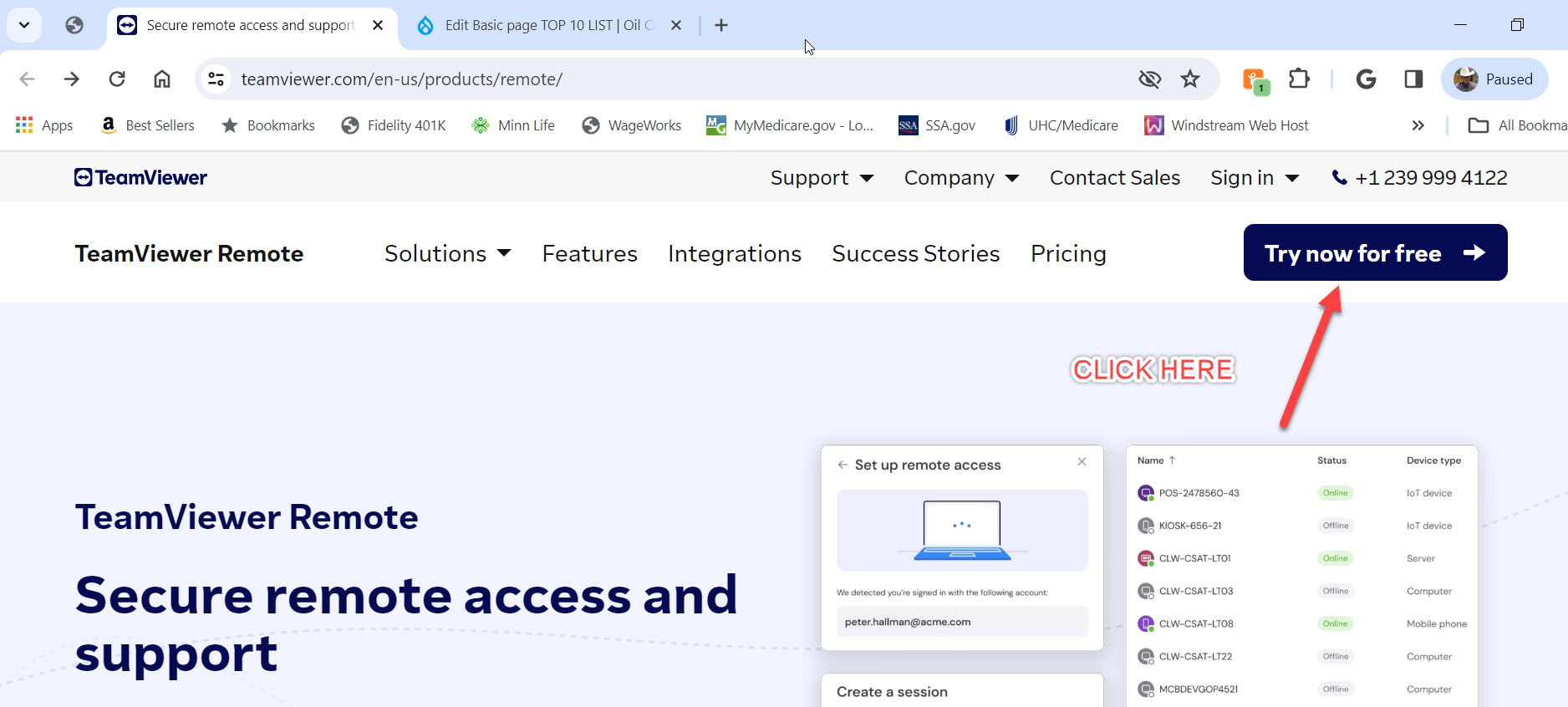Screen dimensions: 1568x707
Task: Restore down the browser window
Action: coord(1517,25)
